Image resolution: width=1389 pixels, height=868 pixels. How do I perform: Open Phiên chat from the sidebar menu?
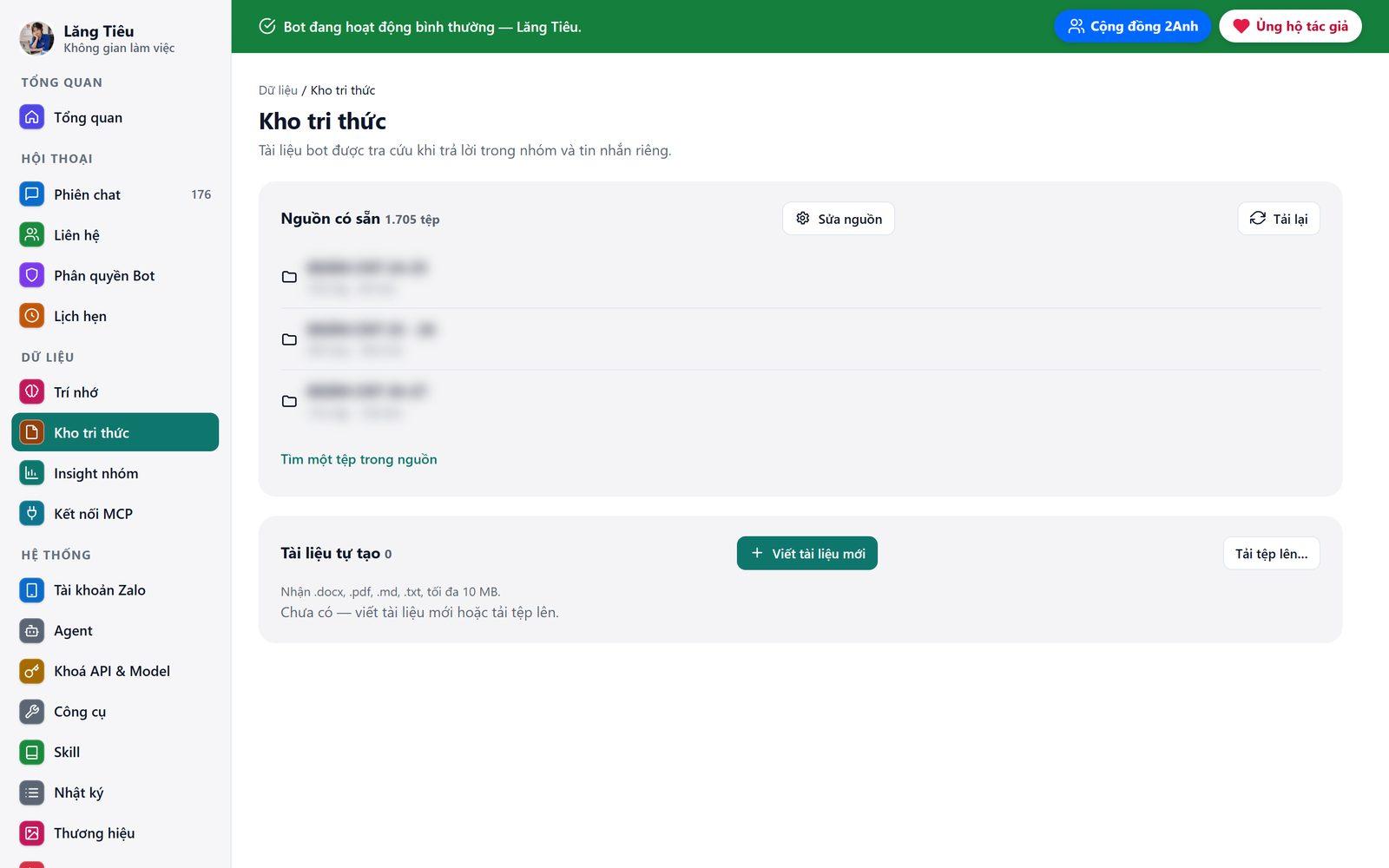point(115,194)
